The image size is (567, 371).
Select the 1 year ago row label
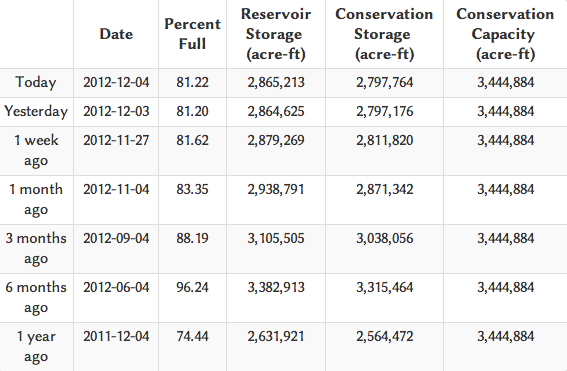pyautogui.click(x=36, y=346)
